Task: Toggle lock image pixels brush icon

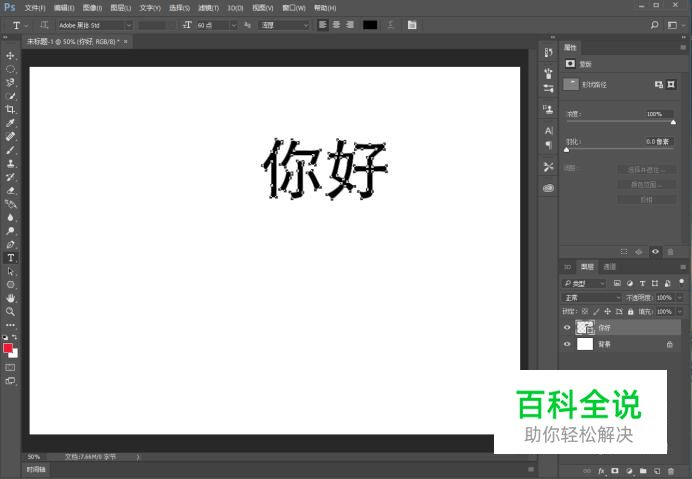Action: [596, 312]
